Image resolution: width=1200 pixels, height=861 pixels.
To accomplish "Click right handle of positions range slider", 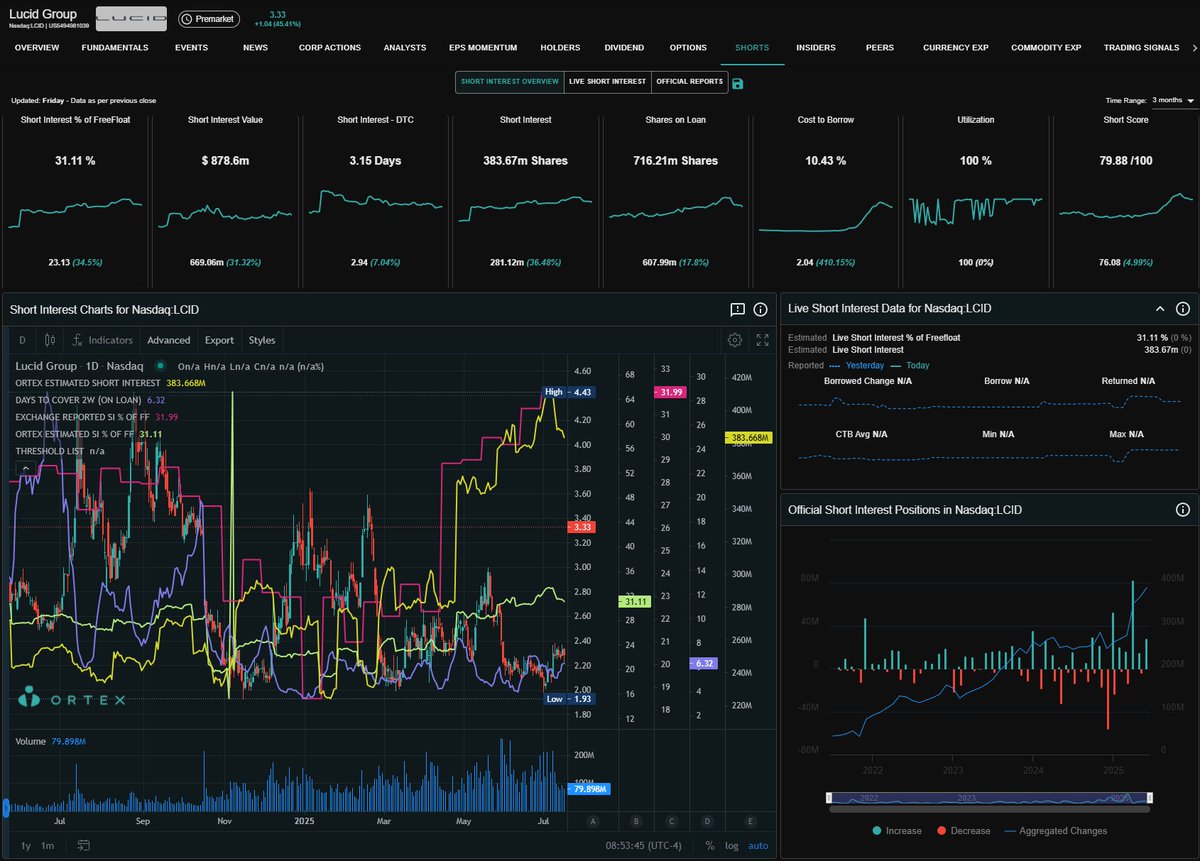I will 1149,797.
